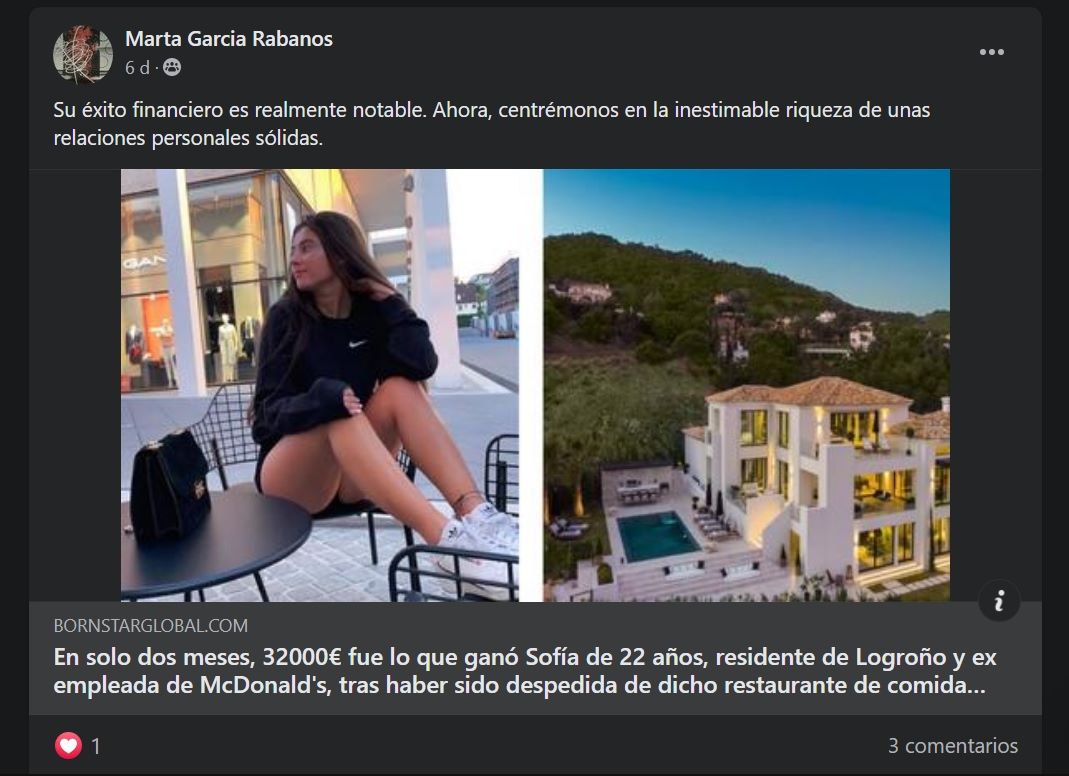Open Marta Garcia Rabanos profile picture
The height and width of the screenshot is (776, 1069).
(82, 54)
